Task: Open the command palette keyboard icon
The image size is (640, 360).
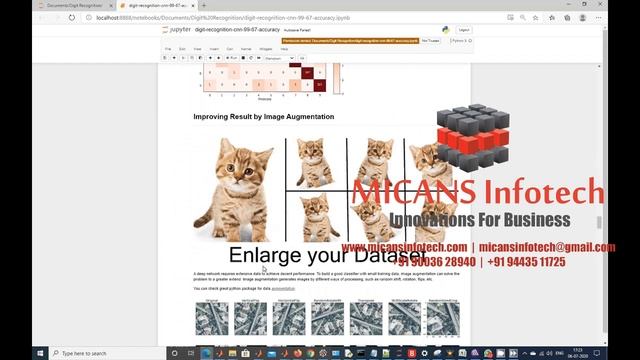Action: 302,58
